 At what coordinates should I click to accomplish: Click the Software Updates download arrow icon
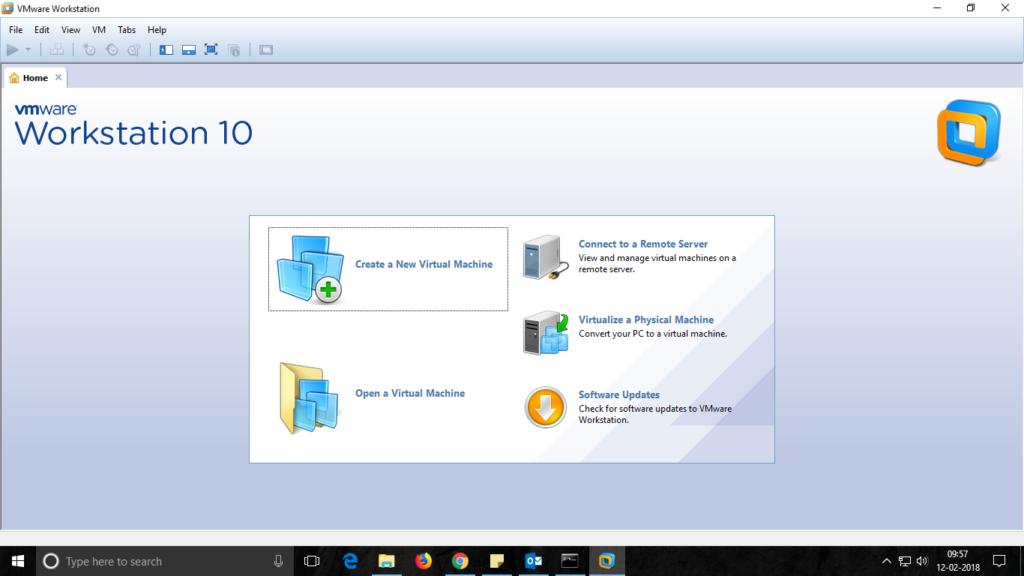tap(546, 407)
